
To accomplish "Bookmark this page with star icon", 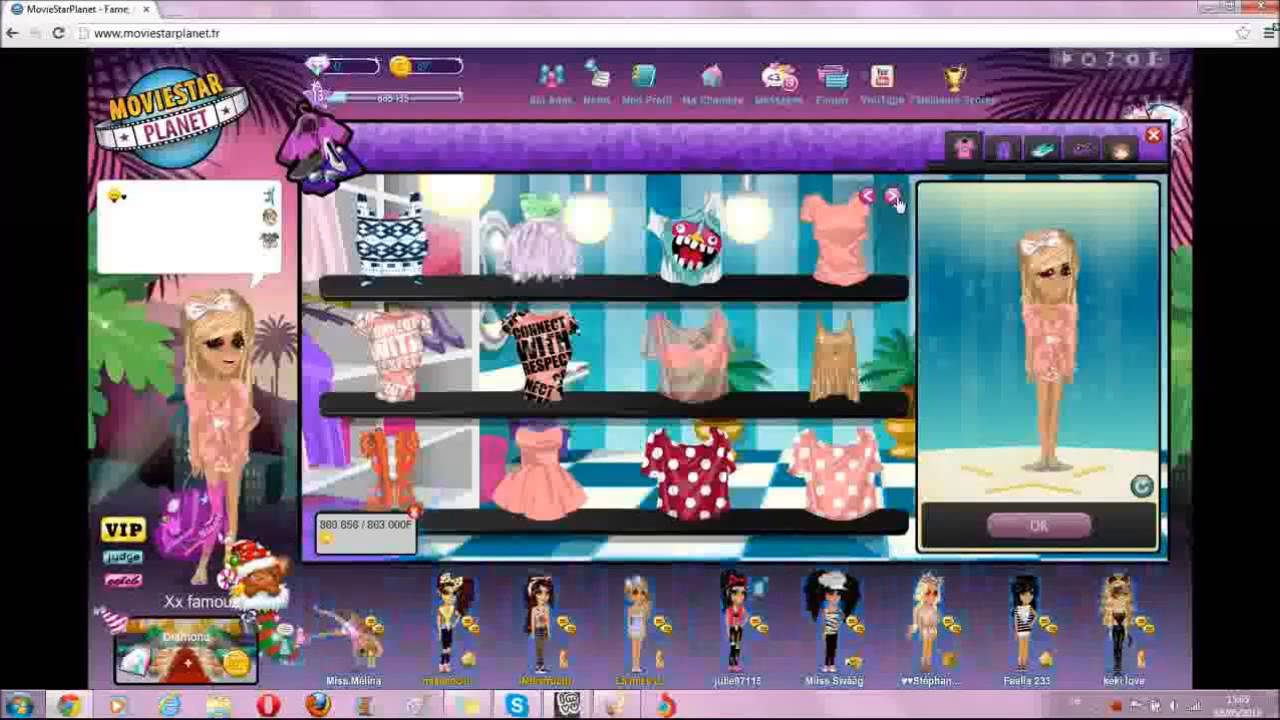I will [1243, 33].
